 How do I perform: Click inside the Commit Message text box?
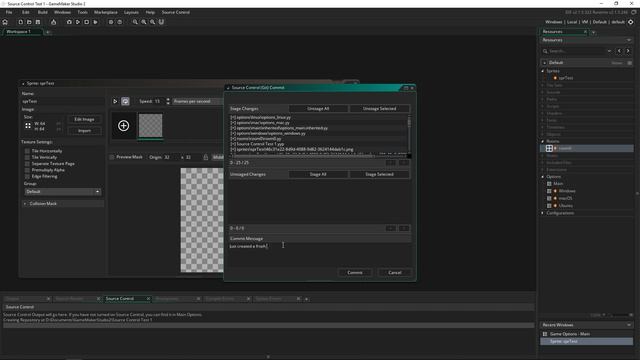pyautogui.click(x=320, y=254)
